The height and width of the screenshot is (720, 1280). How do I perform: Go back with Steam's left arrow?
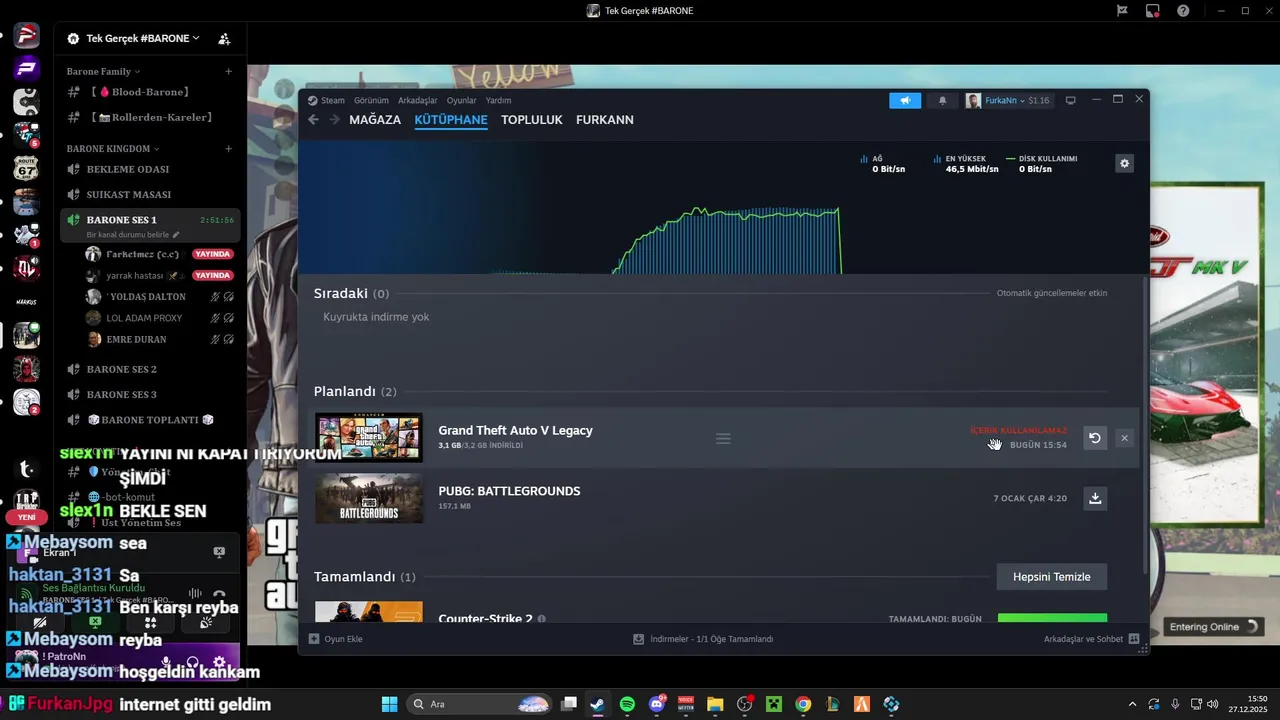[x=313, y=120]
